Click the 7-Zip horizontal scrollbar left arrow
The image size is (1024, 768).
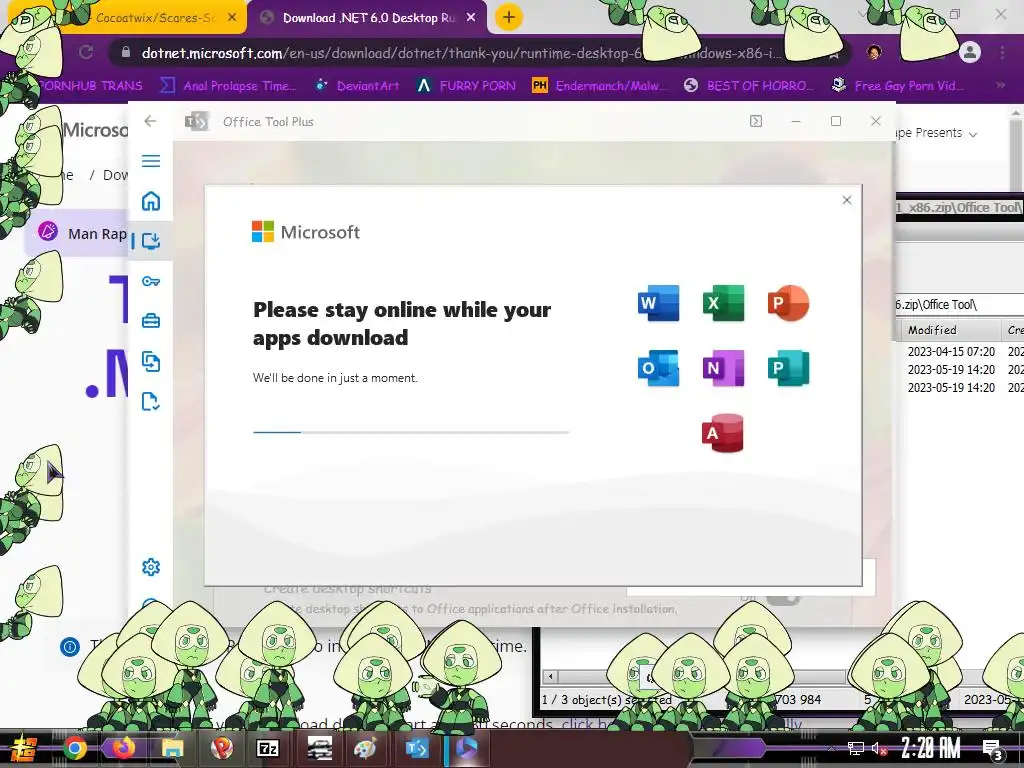(551, 677)
